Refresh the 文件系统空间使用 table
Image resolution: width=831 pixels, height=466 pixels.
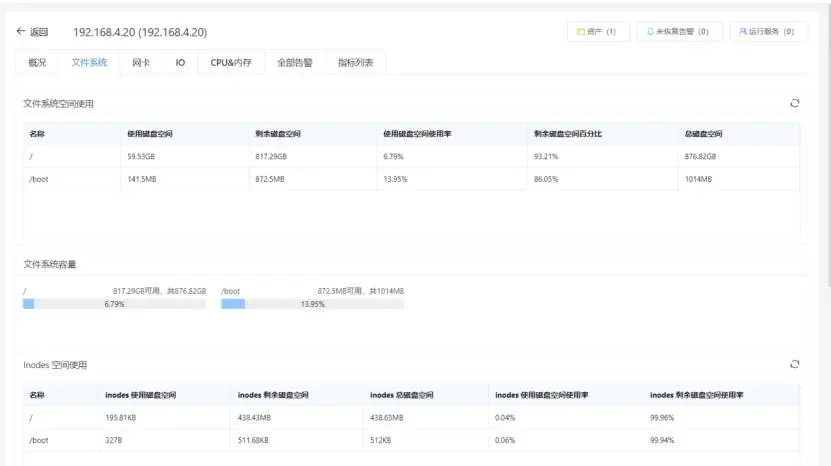pyautogui.click(x=794, y=103)
